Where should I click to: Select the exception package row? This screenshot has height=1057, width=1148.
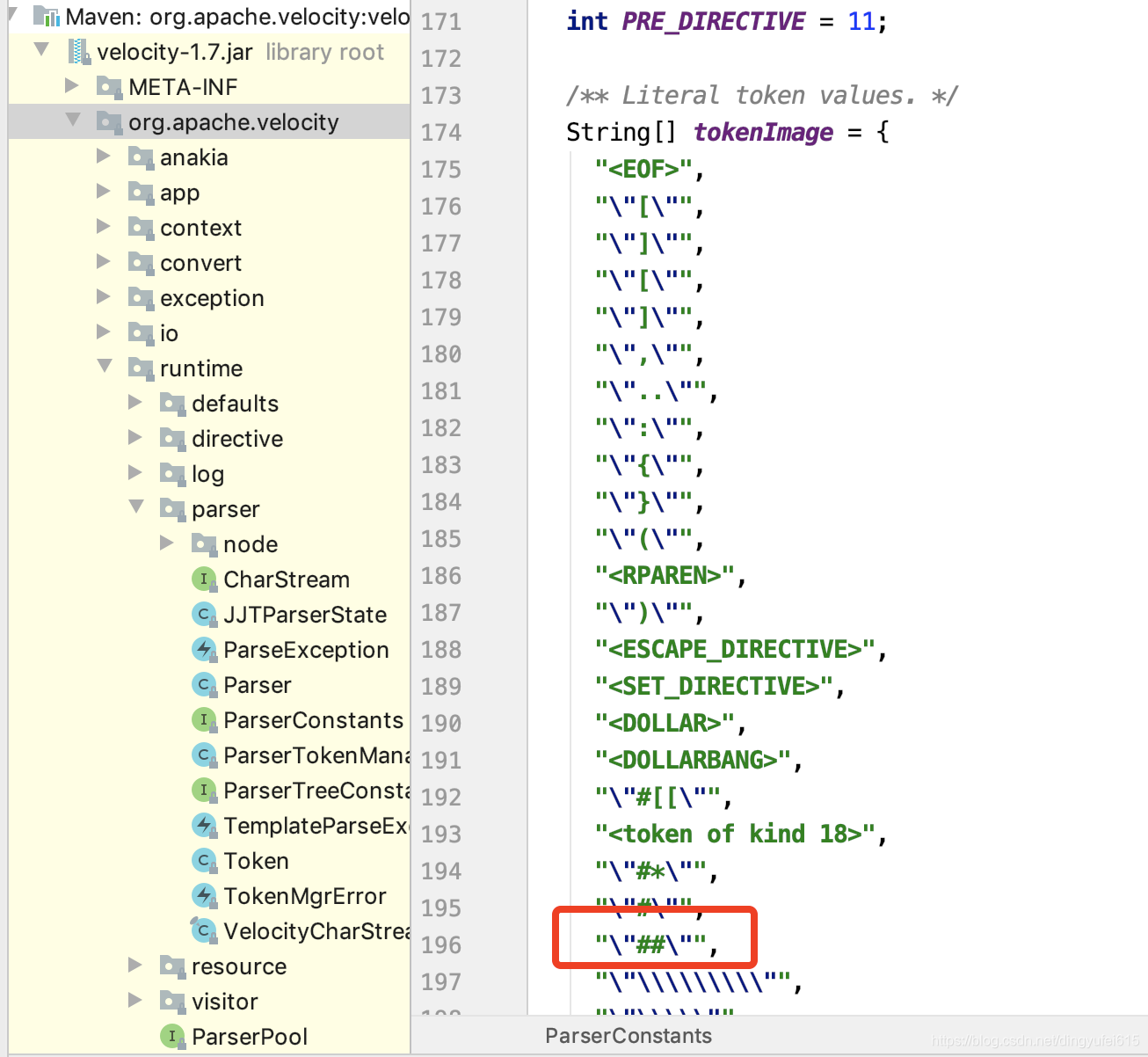point(209,298)
